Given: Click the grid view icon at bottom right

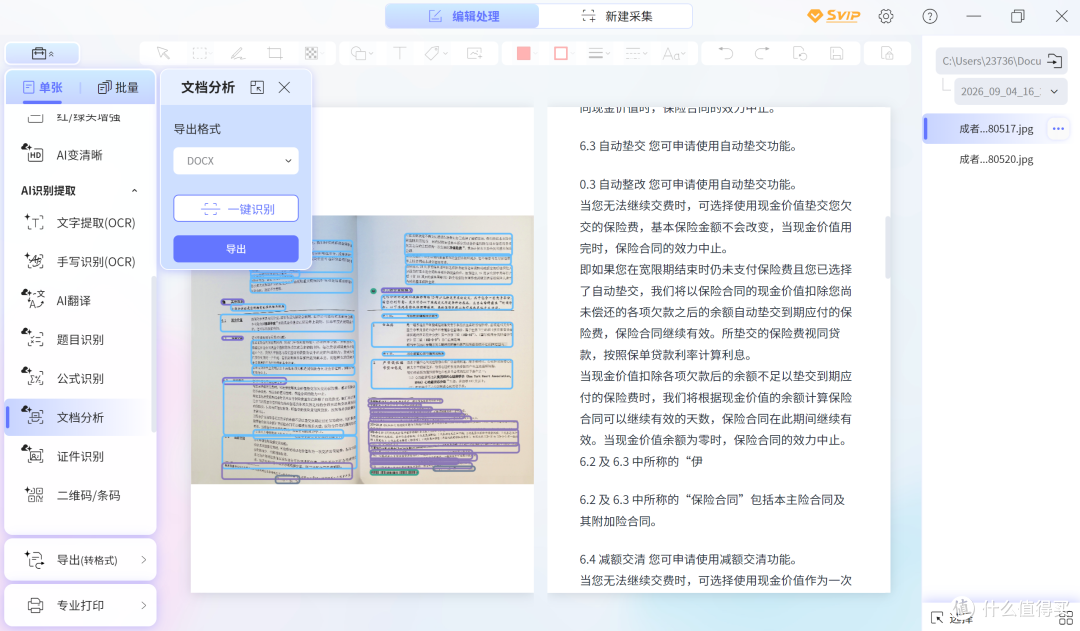Looking at the screenshot, I should click(1066, 617).
